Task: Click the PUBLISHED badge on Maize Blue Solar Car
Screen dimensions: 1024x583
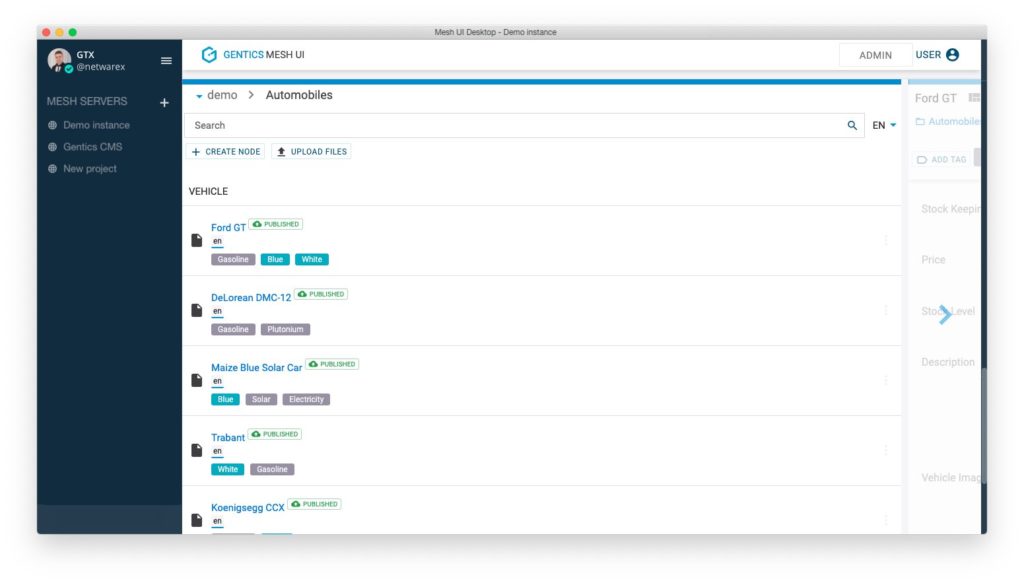Action: [332, 364]
